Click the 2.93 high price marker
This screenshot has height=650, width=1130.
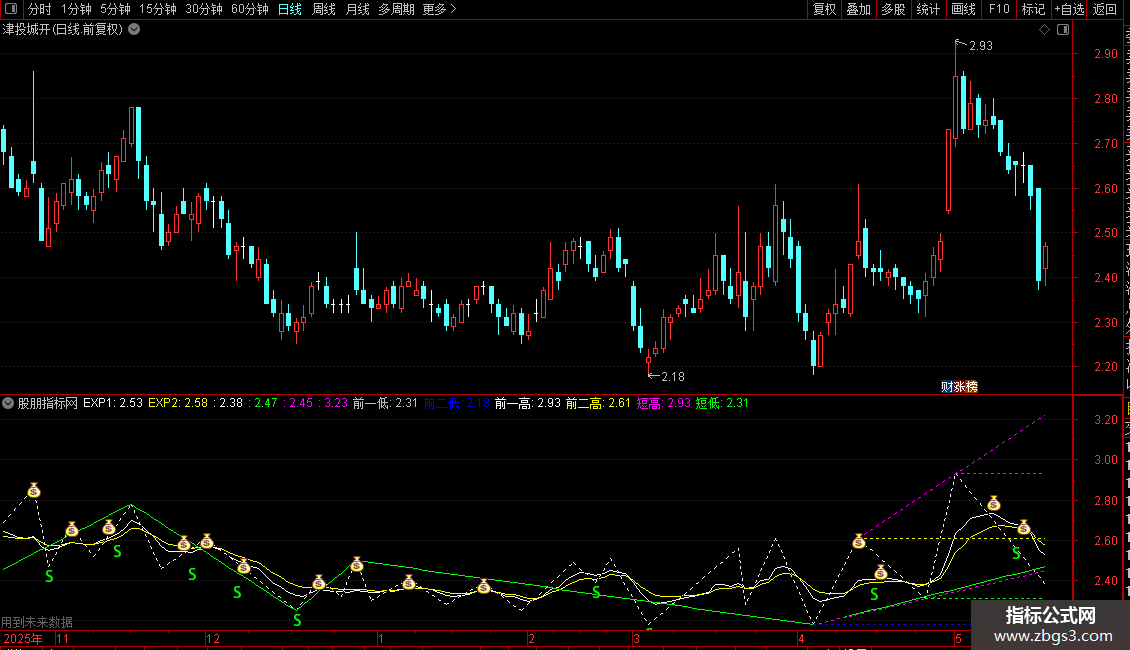point(981,45)
